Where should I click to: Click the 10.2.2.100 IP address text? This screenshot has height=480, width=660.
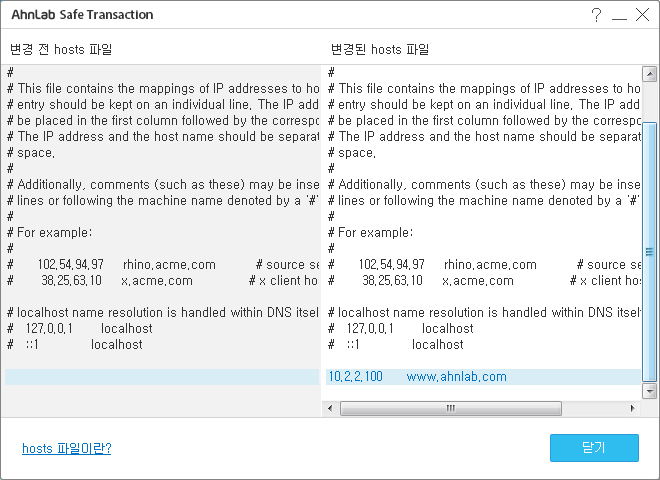355,376
